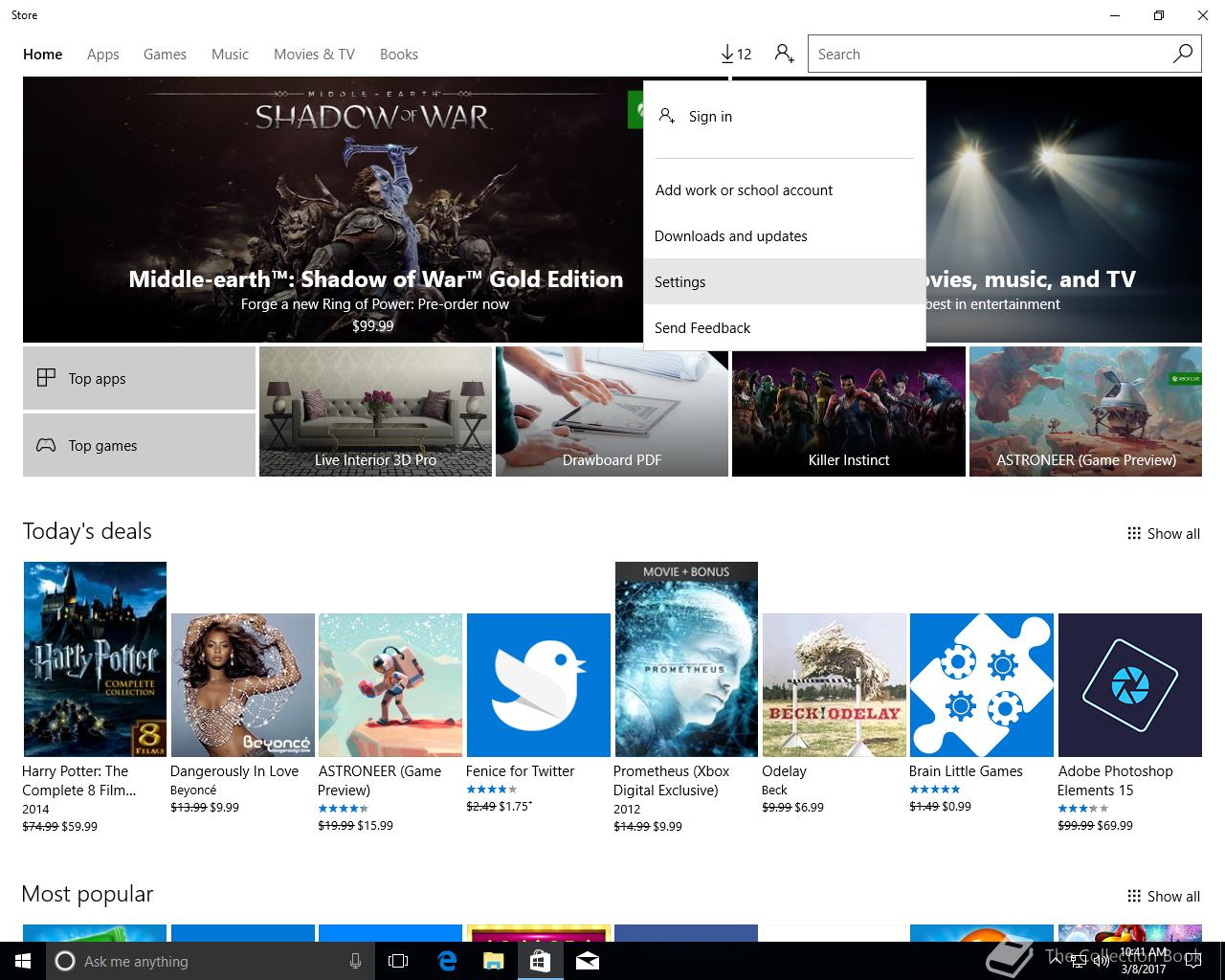Click Harry Potter: The Complete 8 Film title
This screenshot has width=1225, height=980.
(x=79, y=781)
